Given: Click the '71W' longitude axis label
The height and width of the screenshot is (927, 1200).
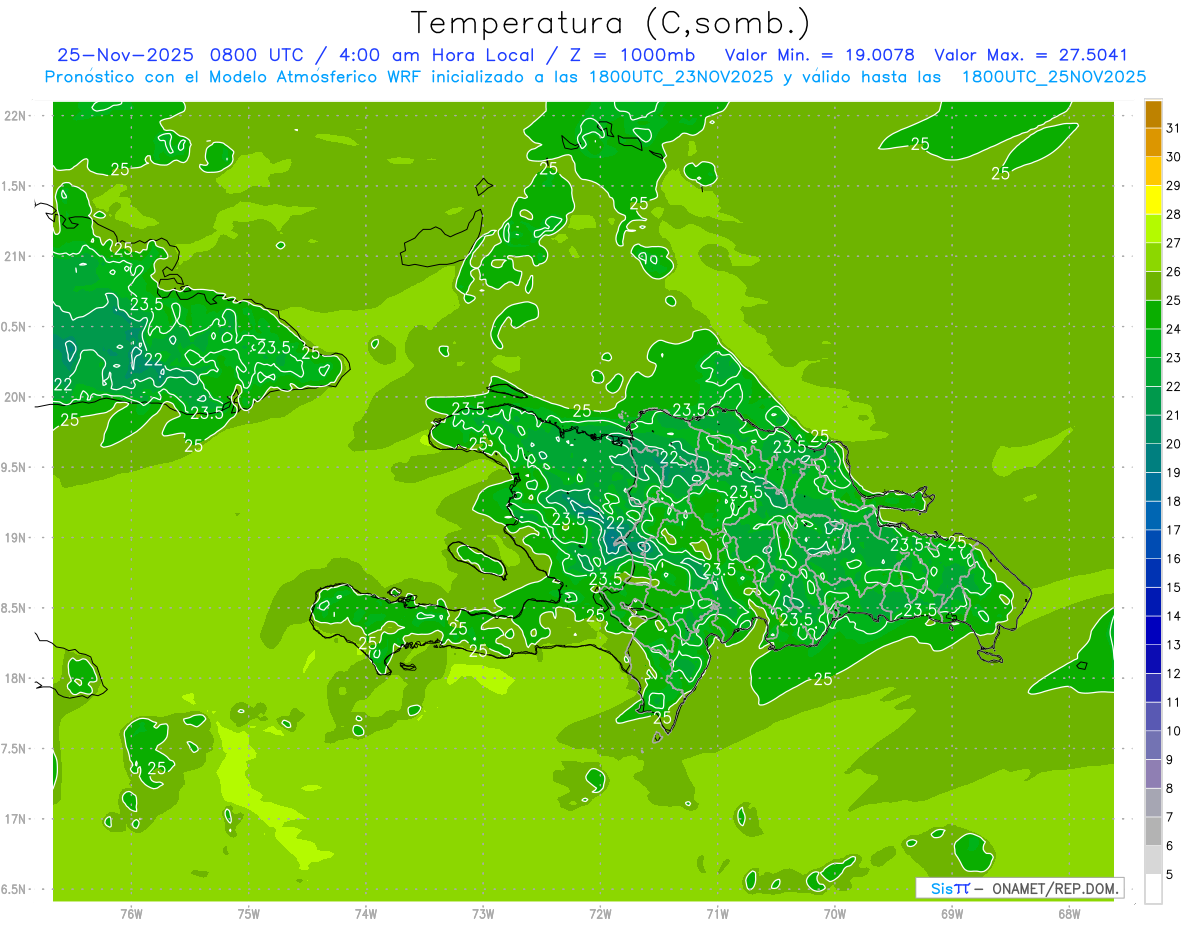Looking at the screenshot, I should [717, 913].
